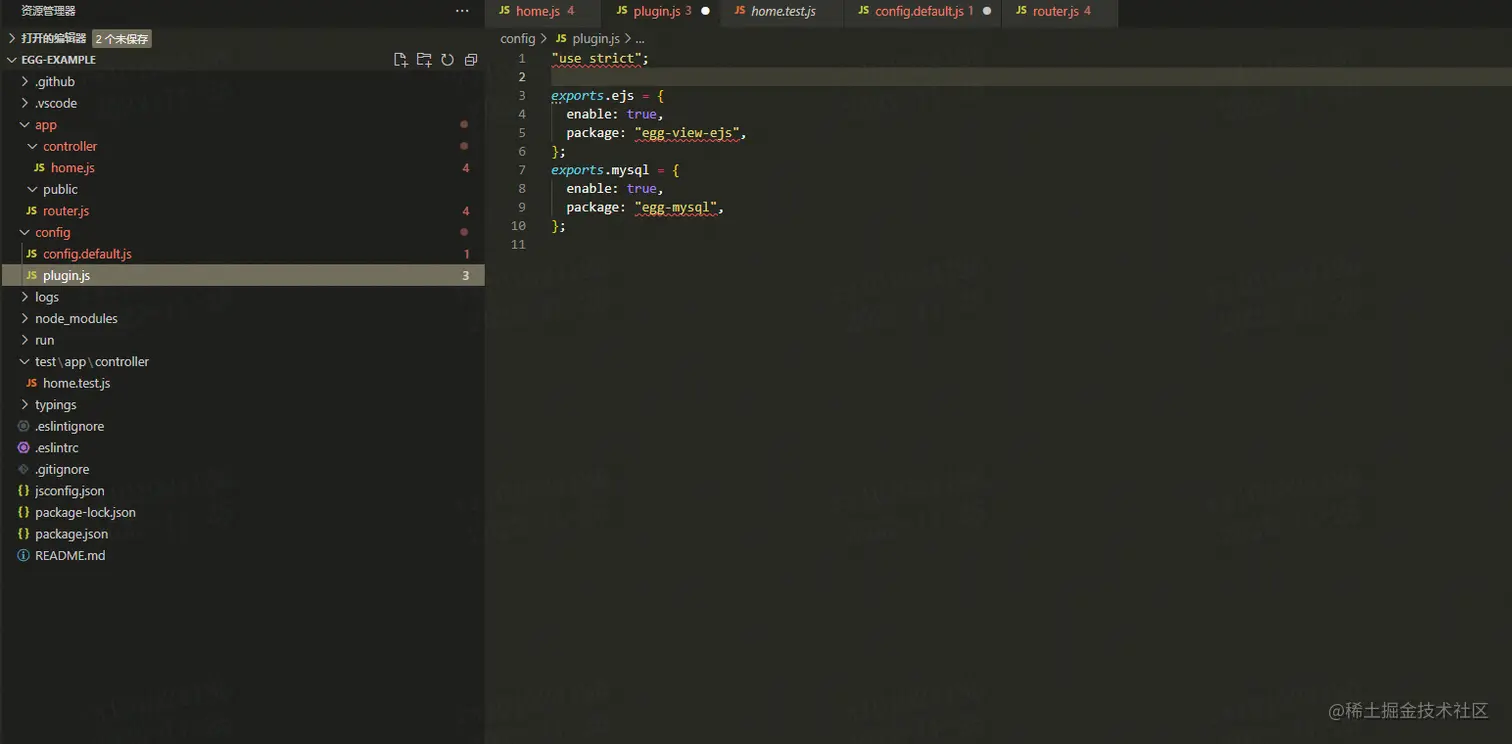Viewport: 1512px width, 744px height.
Task: Expand the typings folder
Action: [25, 405]
